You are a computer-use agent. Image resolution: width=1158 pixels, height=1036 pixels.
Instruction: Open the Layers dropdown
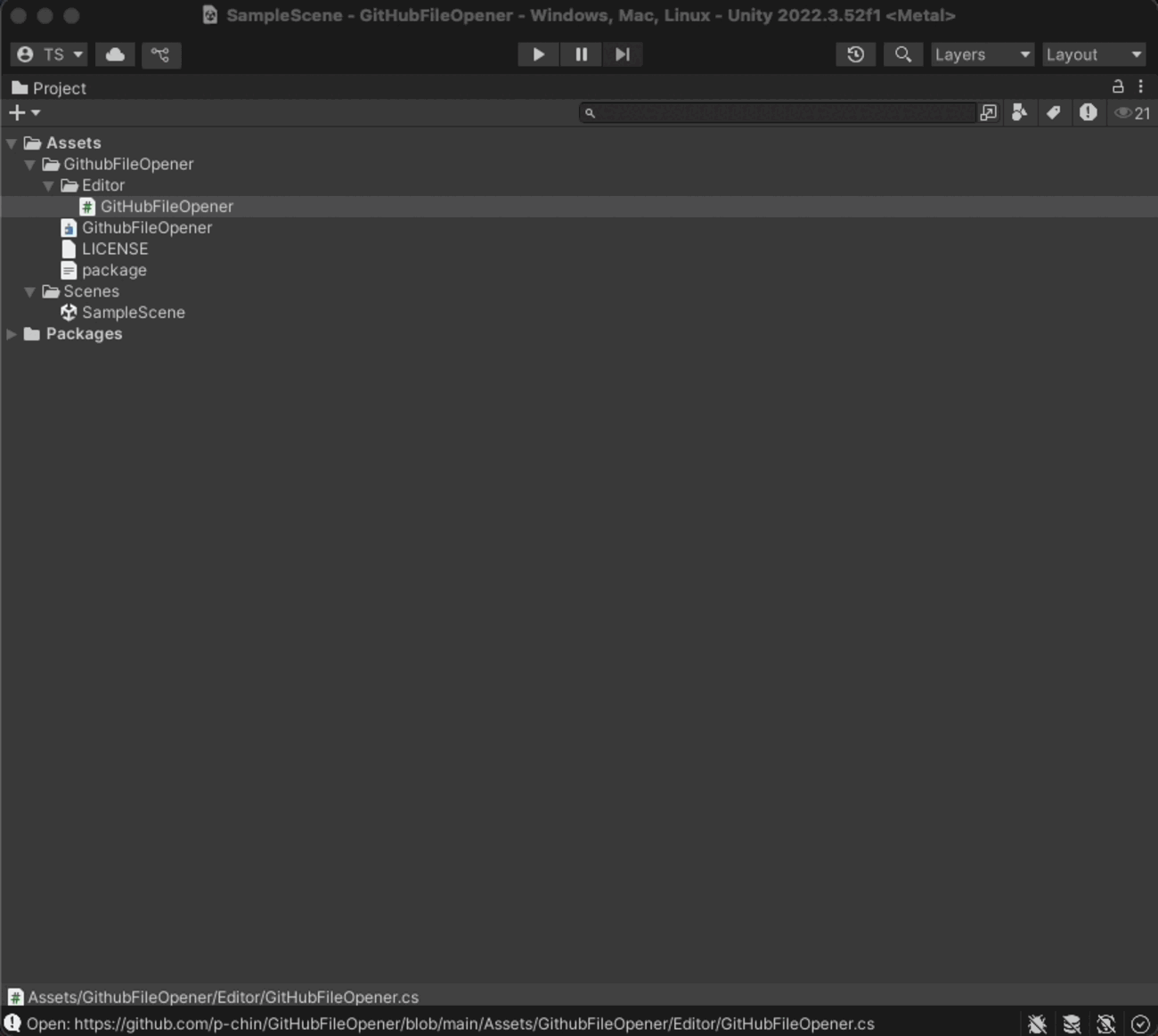pyautogui.click(x=982, y=54)
